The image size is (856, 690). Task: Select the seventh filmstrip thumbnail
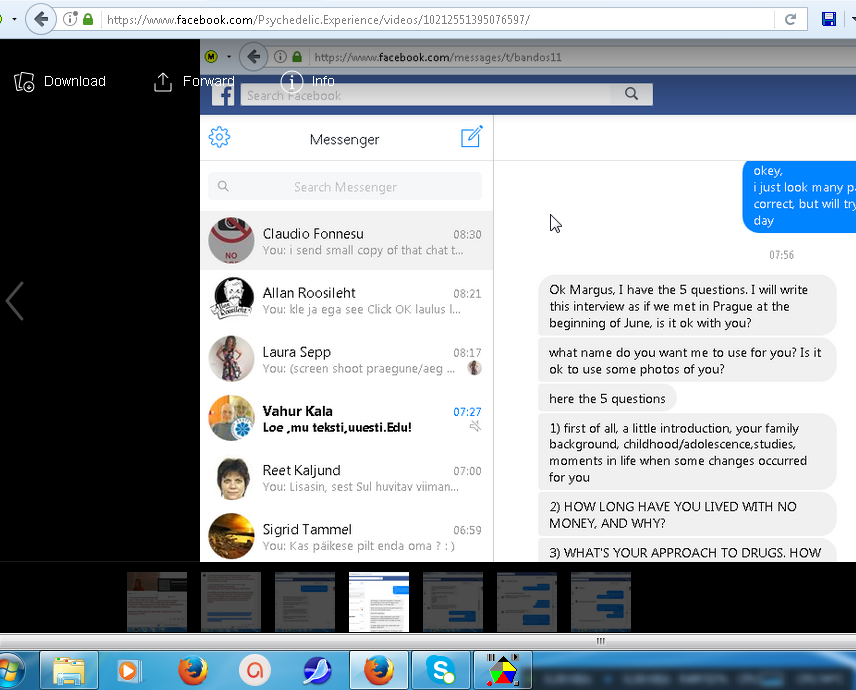coord(601,602)
